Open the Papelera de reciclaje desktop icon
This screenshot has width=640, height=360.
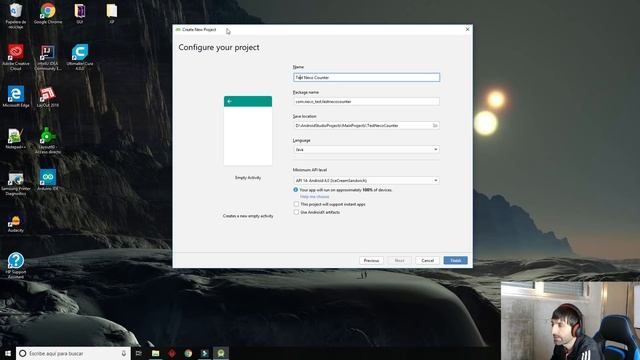tap(16, 15)
